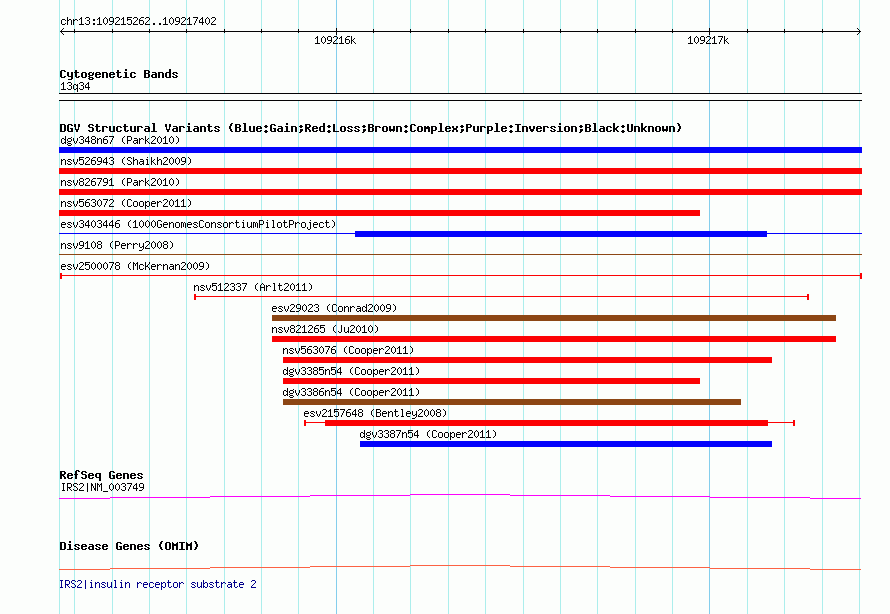The height and width of the screenshot is (614, 890).
Task: Click the brown dgv3386n54 complex bar
Action: coord(512,402)
